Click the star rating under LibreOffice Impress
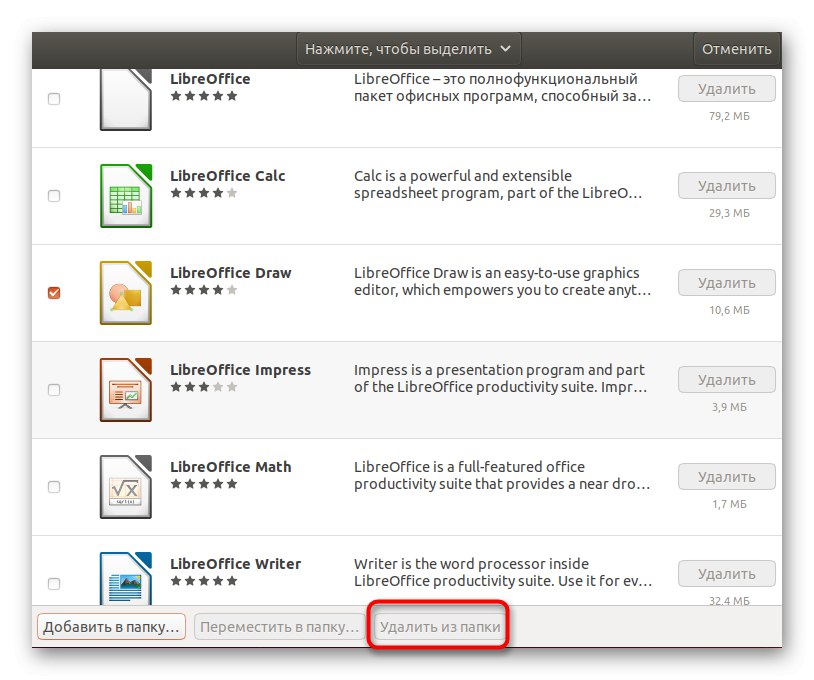Image resolution: width=814 pixels, height=680 pixels. pos(204,387)
